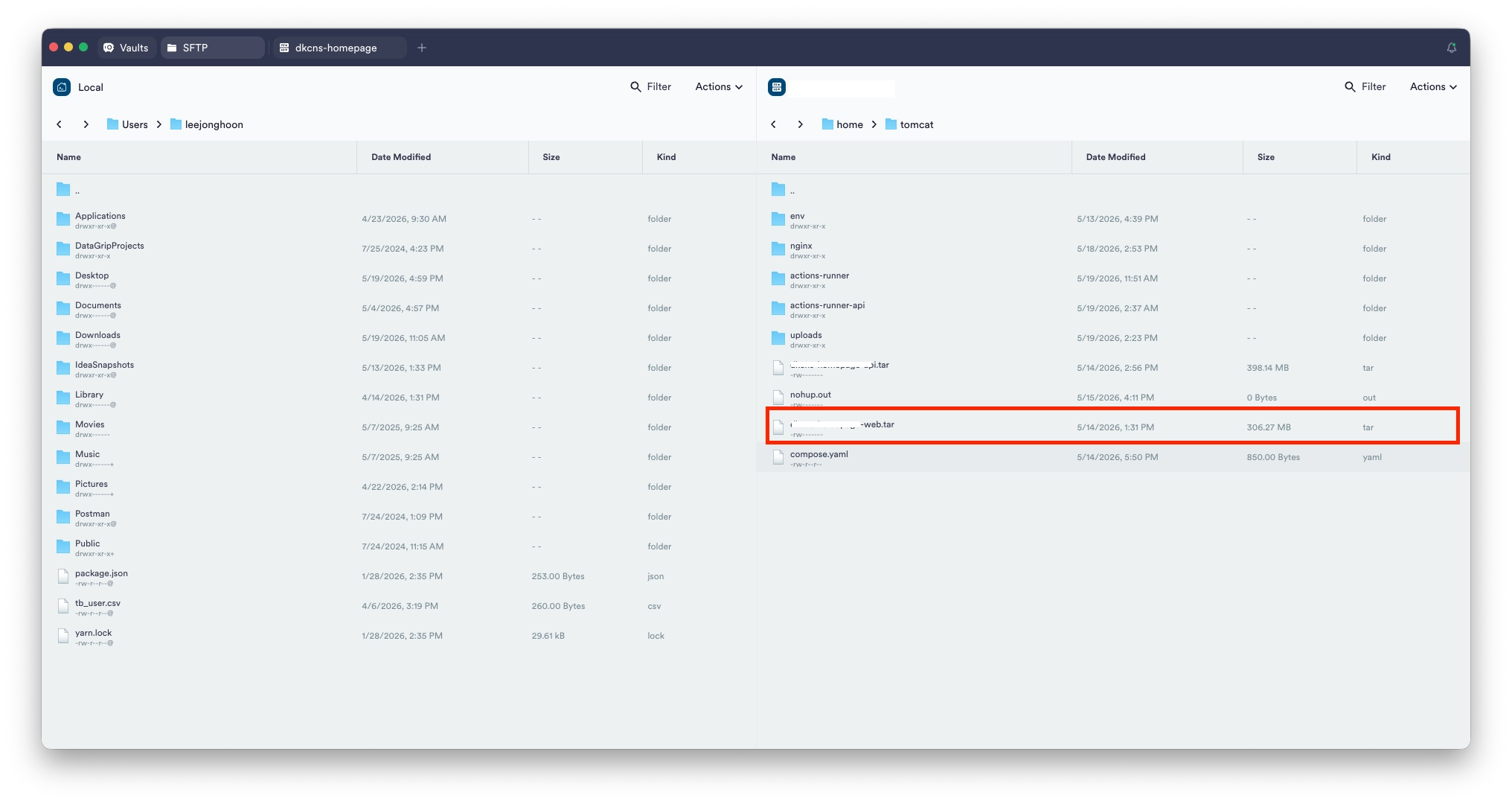Select the 398.14 MB tar file

1113,368
